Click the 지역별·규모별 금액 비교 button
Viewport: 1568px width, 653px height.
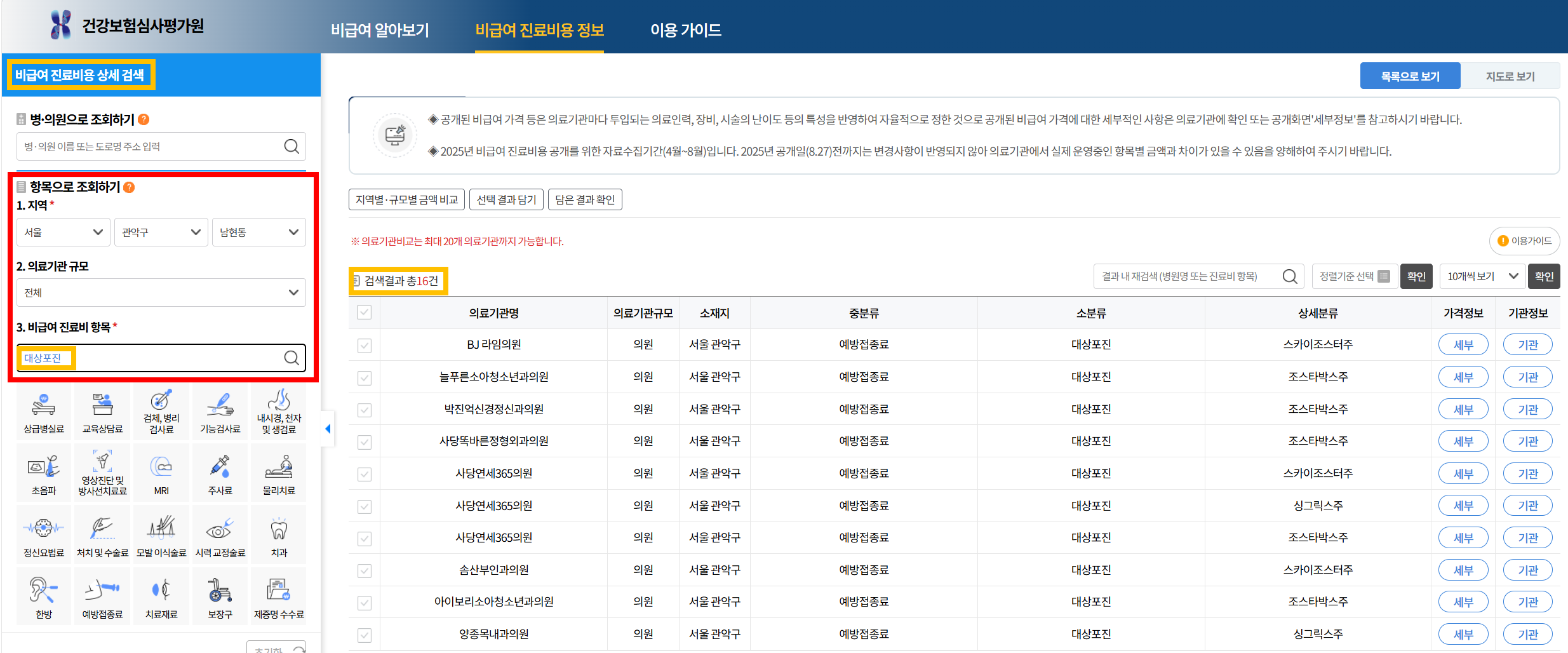coord(405,199)
